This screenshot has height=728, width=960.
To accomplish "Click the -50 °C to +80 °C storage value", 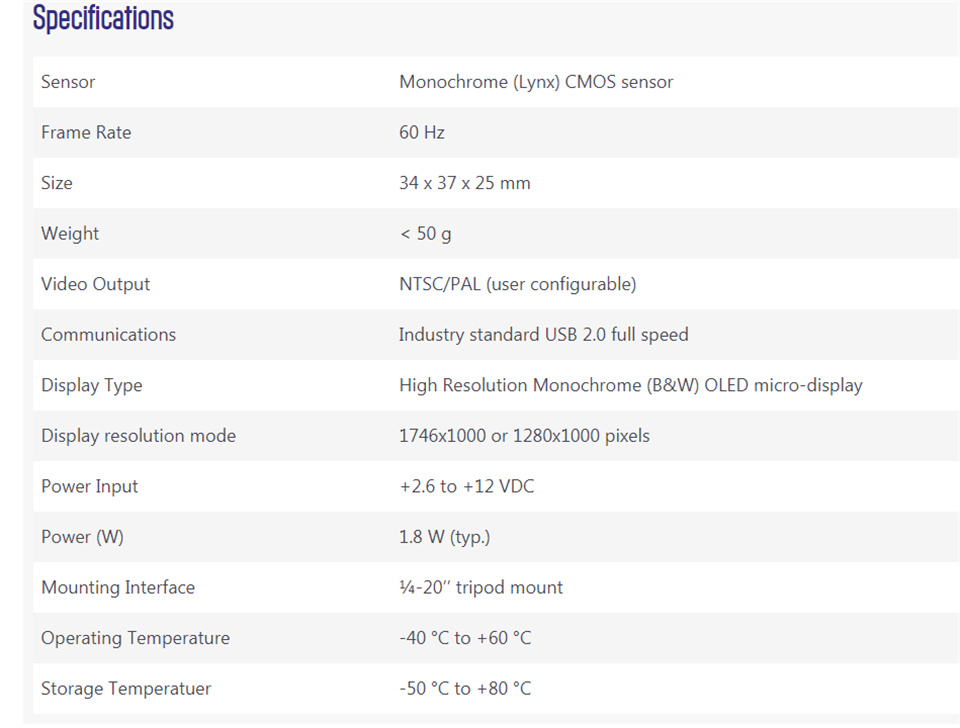I will click(x=465, y=688).
